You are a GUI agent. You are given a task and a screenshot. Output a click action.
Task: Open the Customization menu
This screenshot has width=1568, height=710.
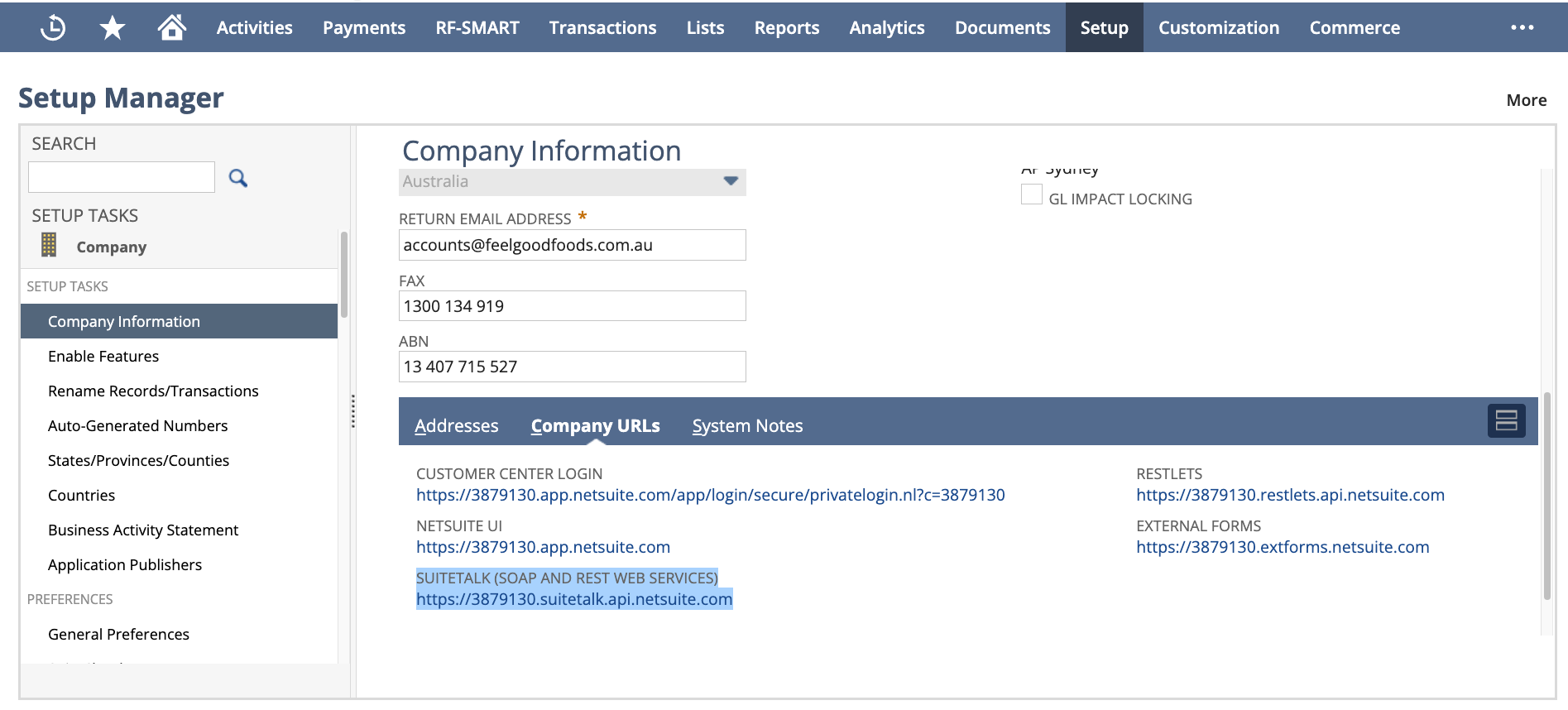[x=1219, y=27]
